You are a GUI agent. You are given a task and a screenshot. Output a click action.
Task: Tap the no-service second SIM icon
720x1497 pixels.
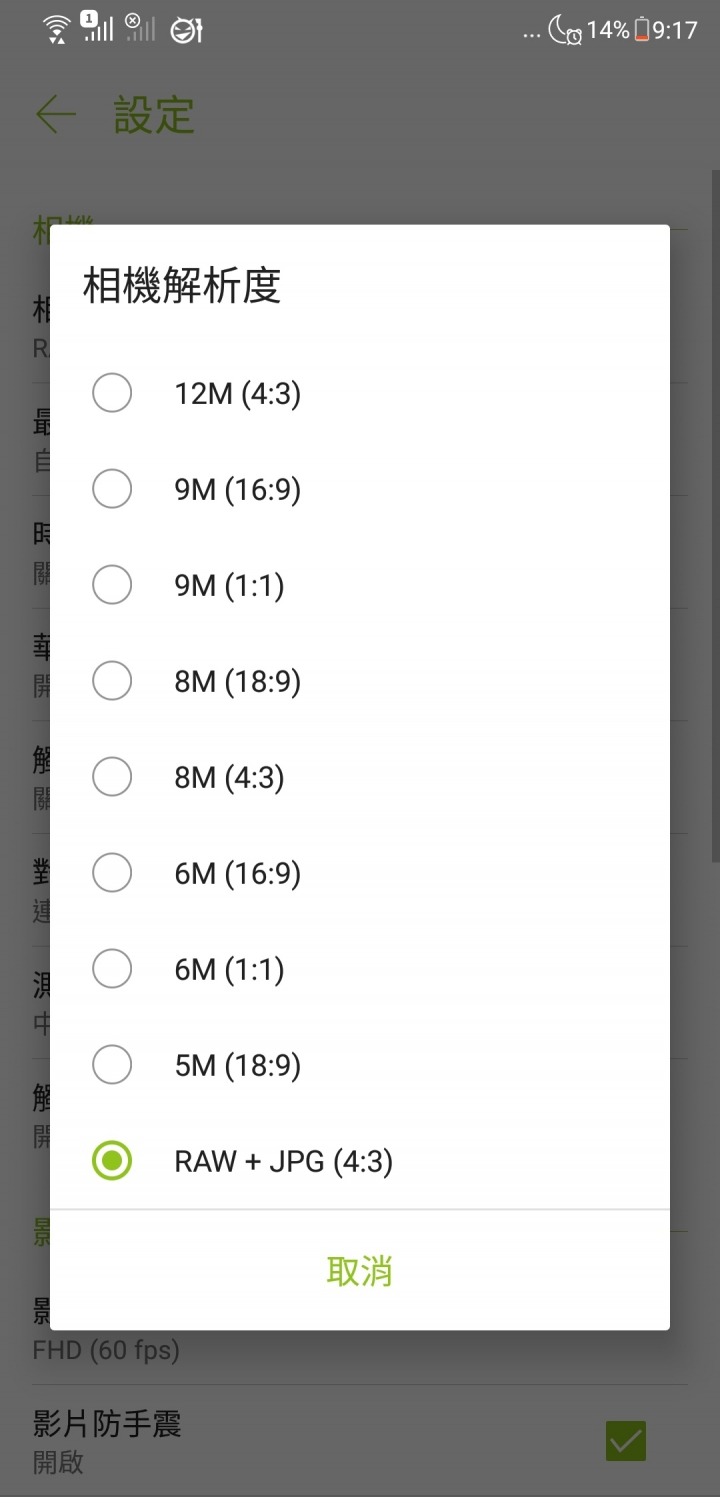(140, 28)
